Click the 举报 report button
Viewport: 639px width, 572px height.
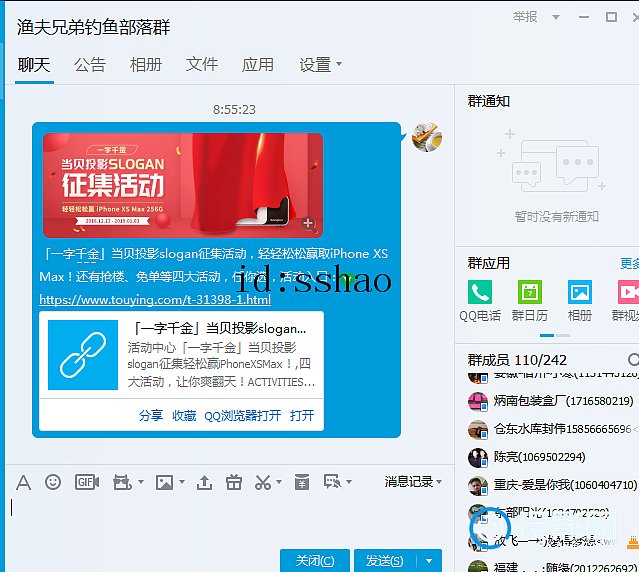click(x=525, y=17)
